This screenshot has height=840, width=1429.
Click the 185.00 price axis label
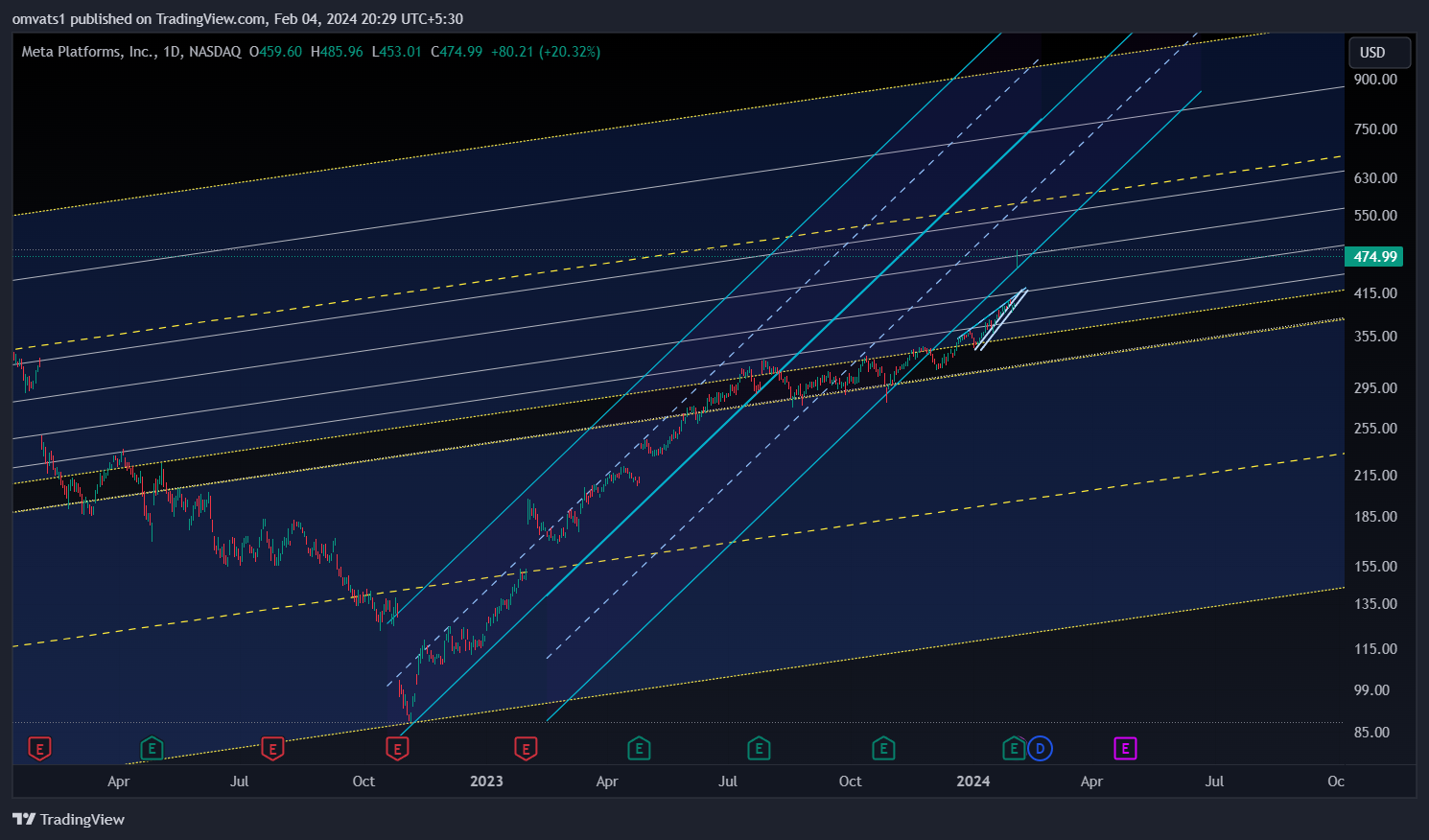pyautogui.click(x=1375, y=516)
